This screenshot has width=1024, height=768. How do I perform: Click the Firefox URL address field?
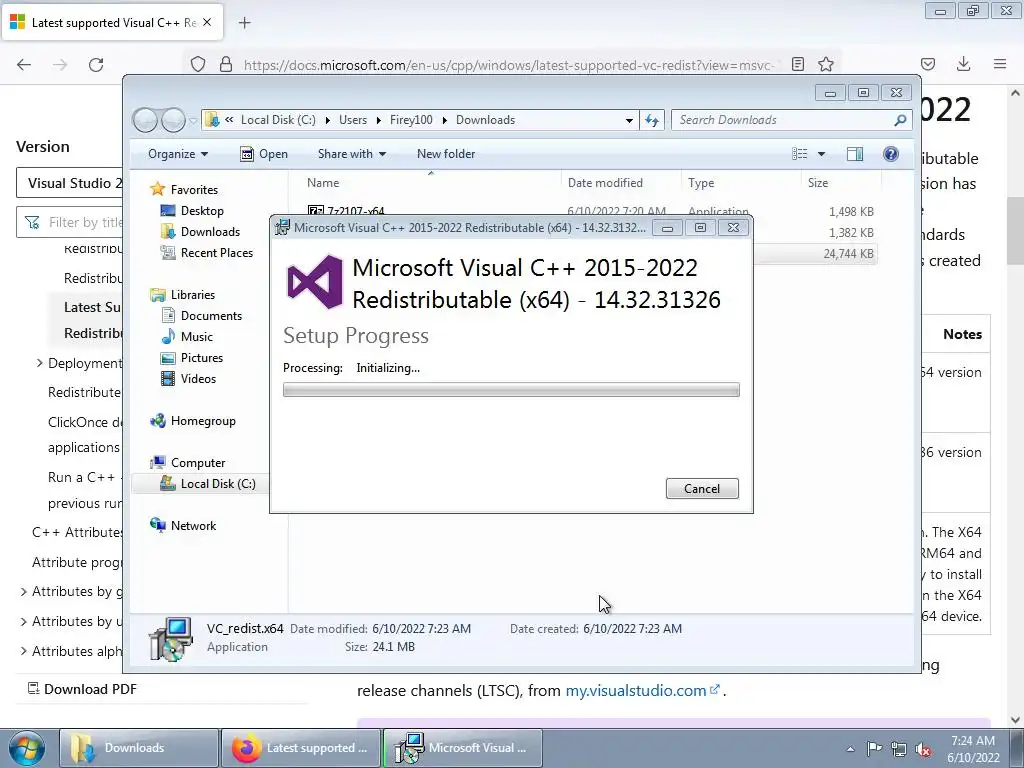click(x=508, y=65)
